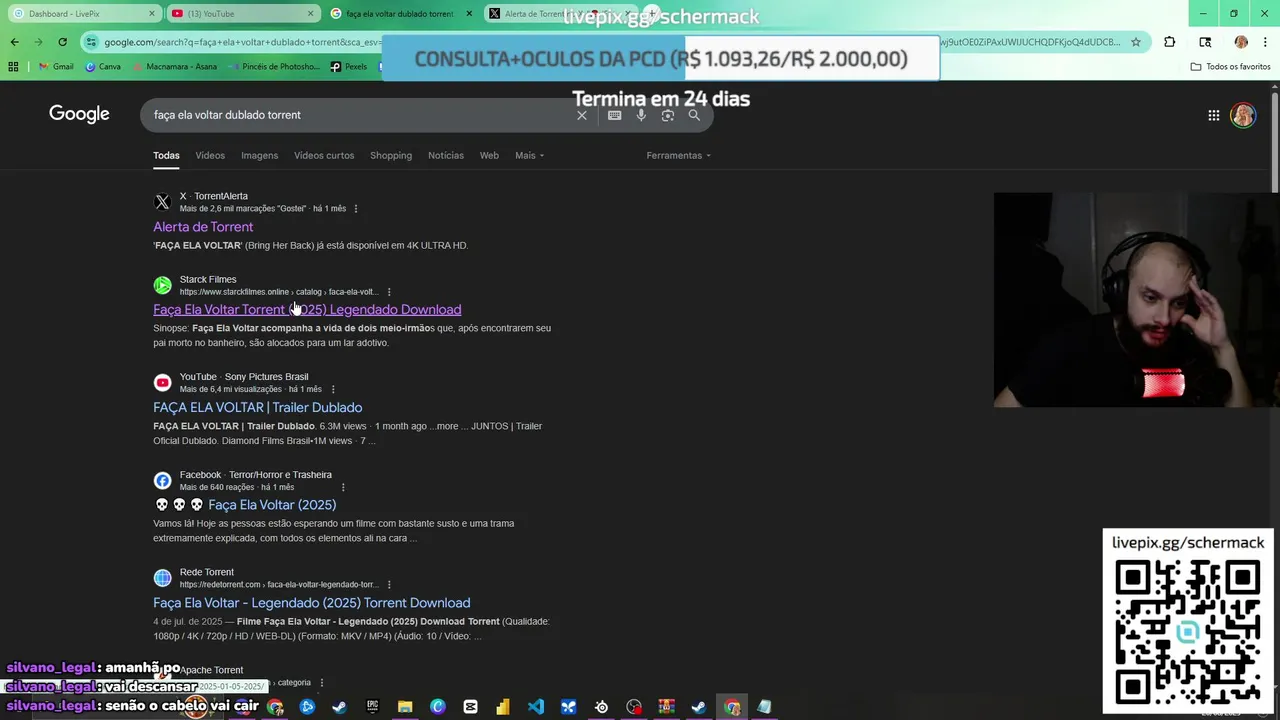
Task: Open FAÇA ELA VOLTAR Trailer Dublado link
Action: tap(258, 407)
